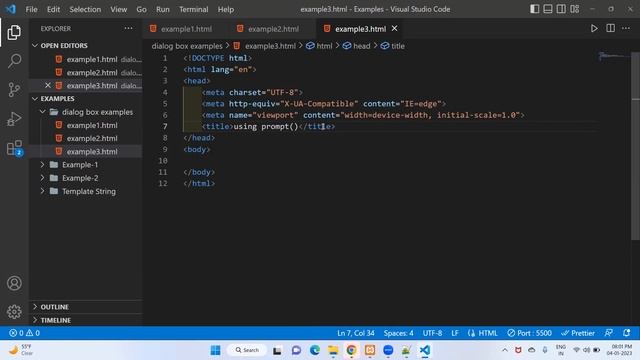Click the minimap code preview
This screenshot has width=640, height=360.
click(x=615, y=56)
